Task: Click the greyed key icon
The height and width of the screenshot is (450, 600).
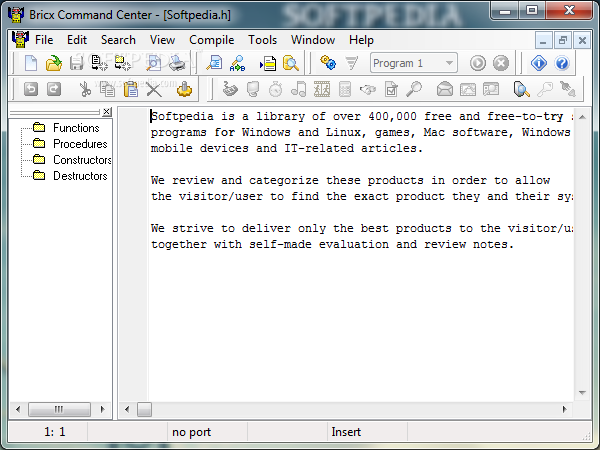Action: coord(545,89)
